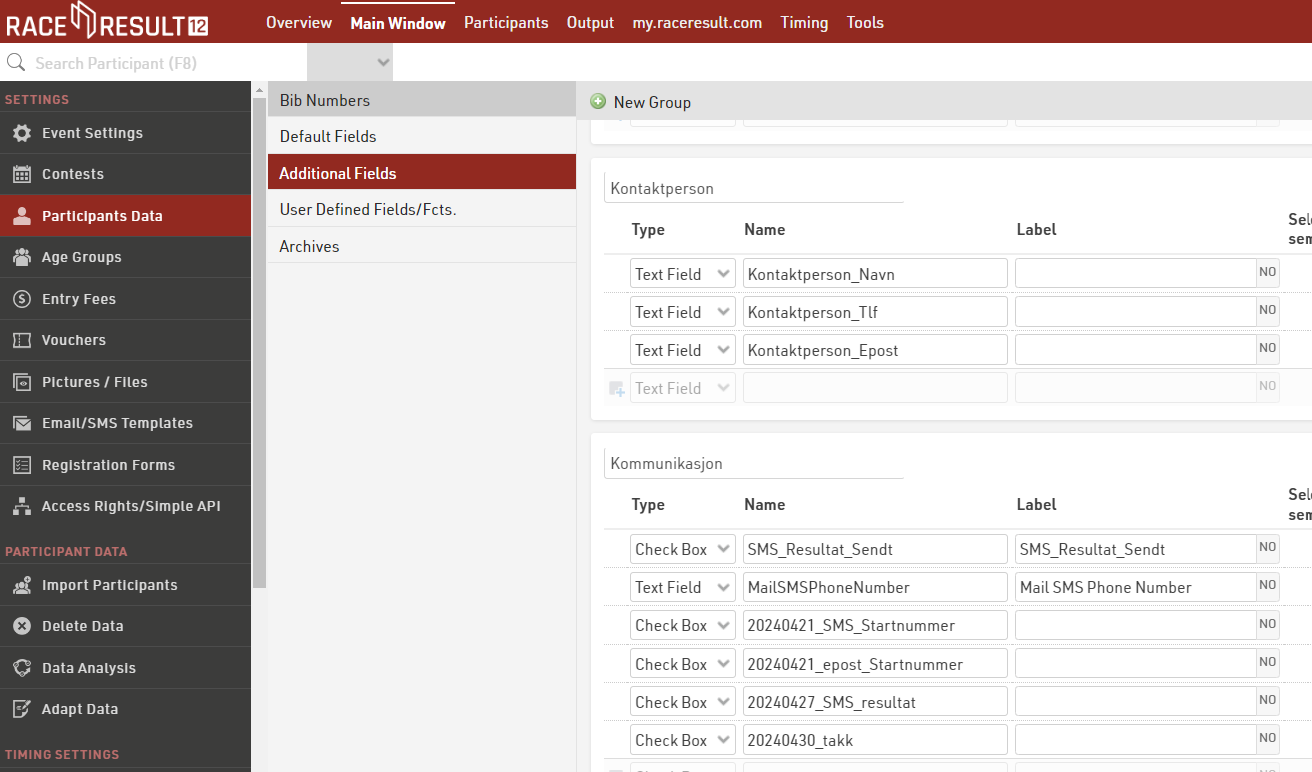Open the Archives section
This screenshot has height=772, width=1312.
422,246
